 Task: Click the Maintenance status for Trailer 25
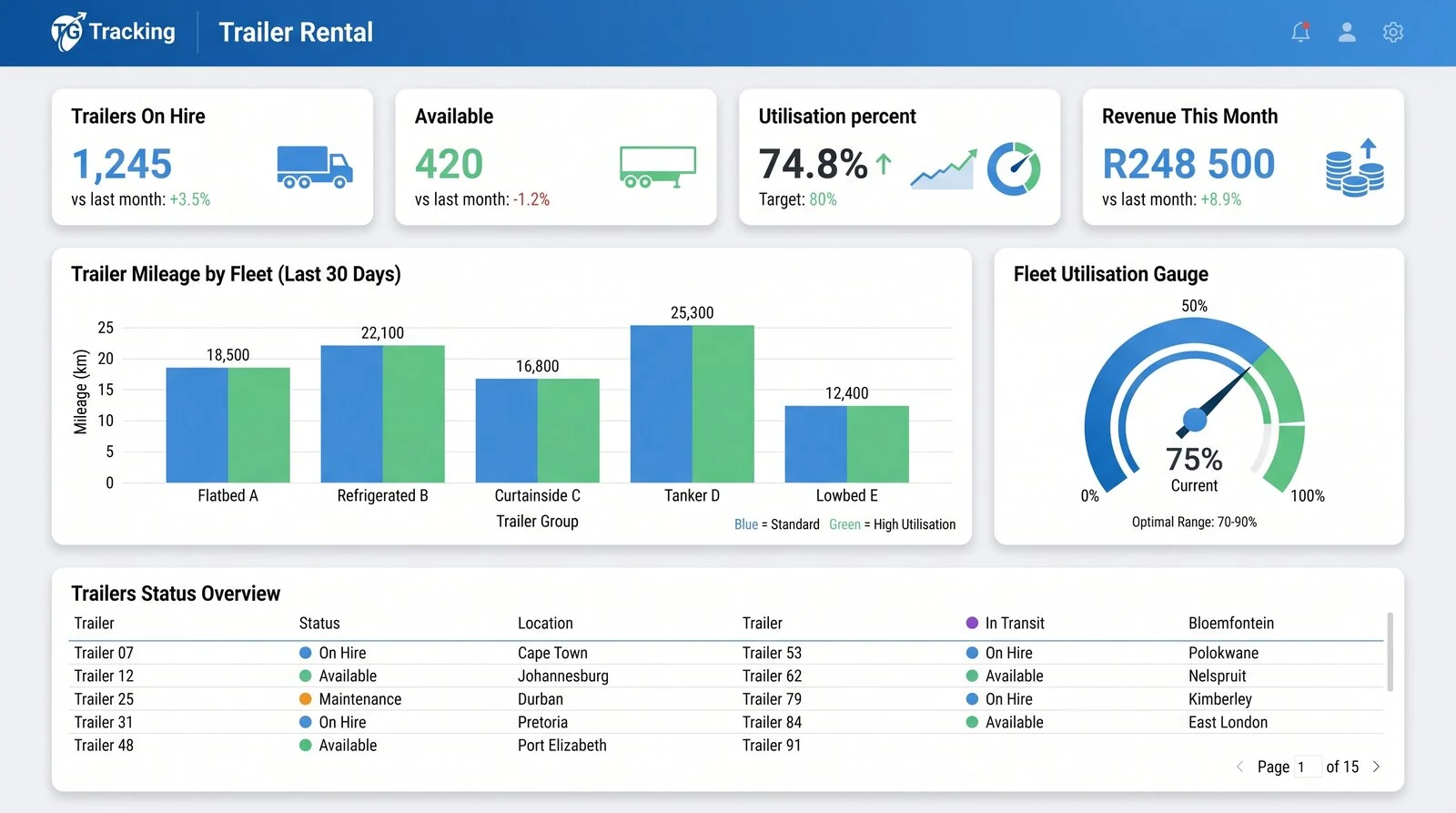tap(350, 699)
